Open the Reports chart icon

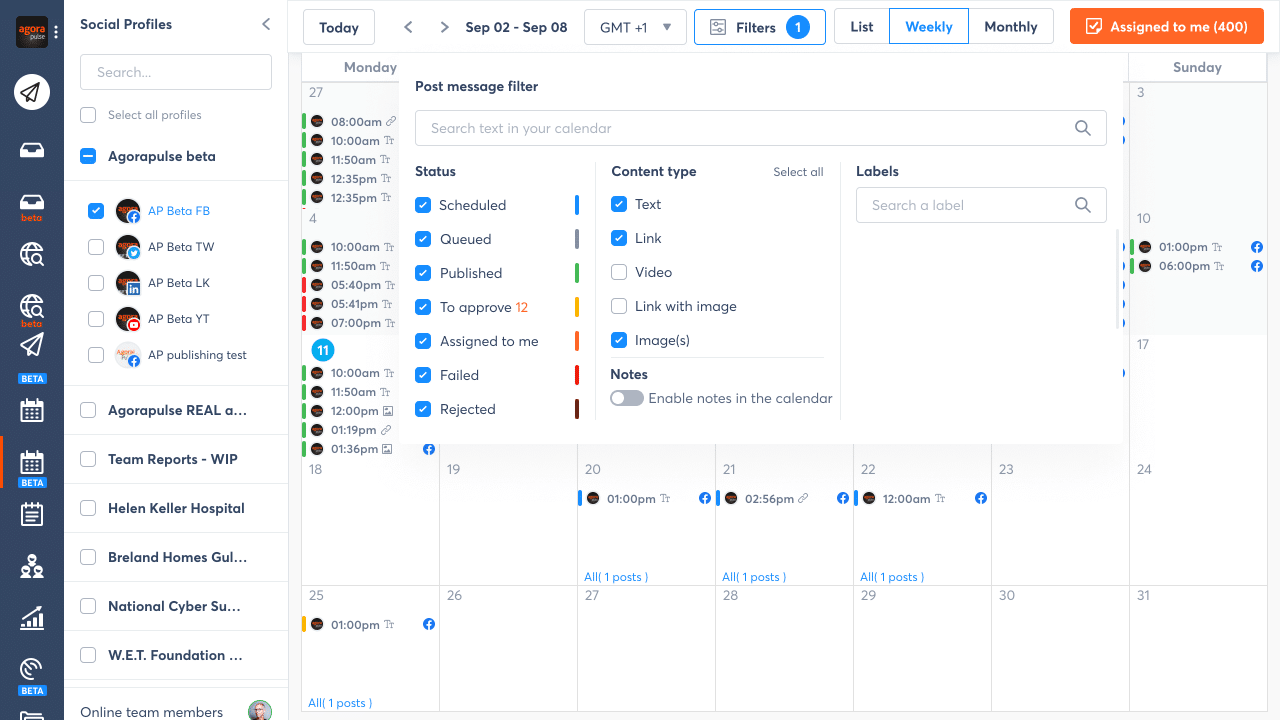[x=32, y=618]
